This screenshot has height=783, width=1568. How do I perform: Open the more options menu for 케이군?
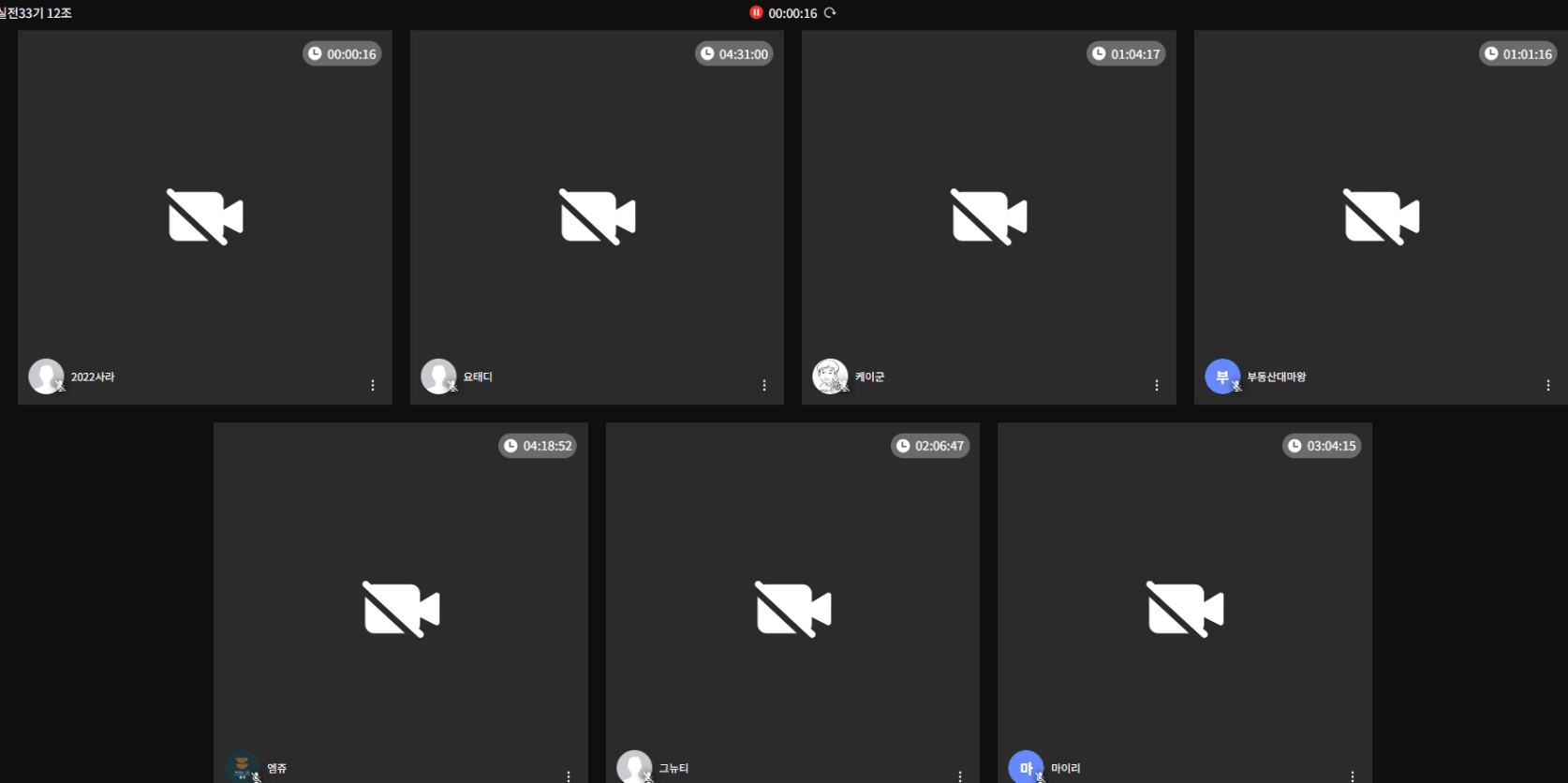click(x=1157, y=385)
